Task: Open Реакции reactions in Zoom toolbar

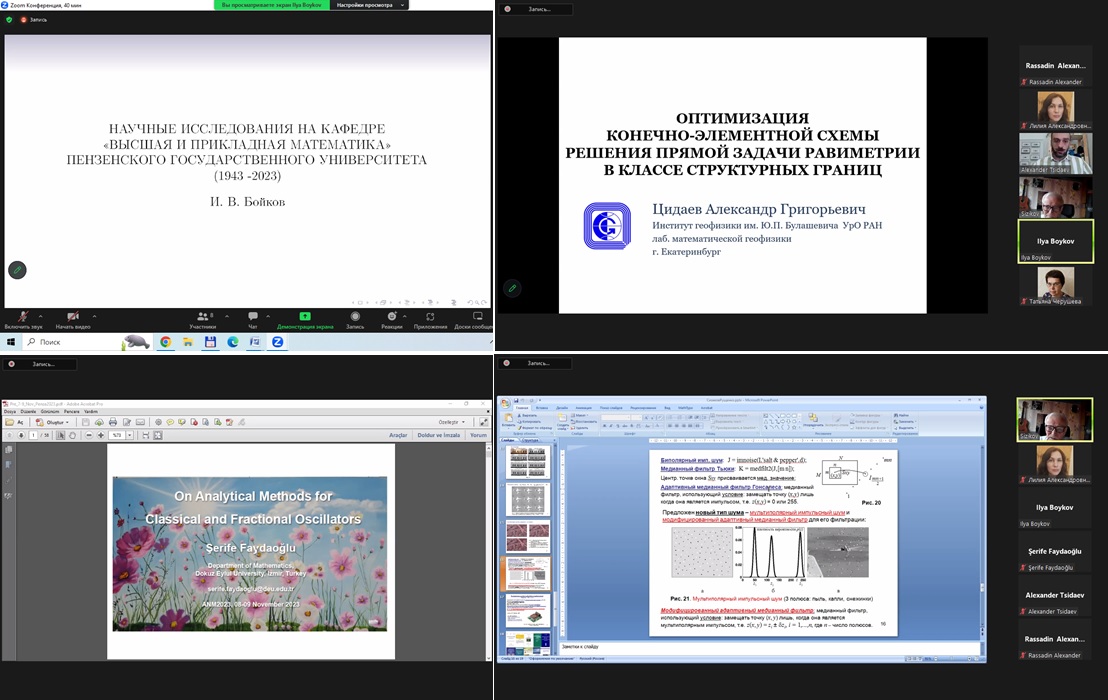Action: click(x=391, y=318)
